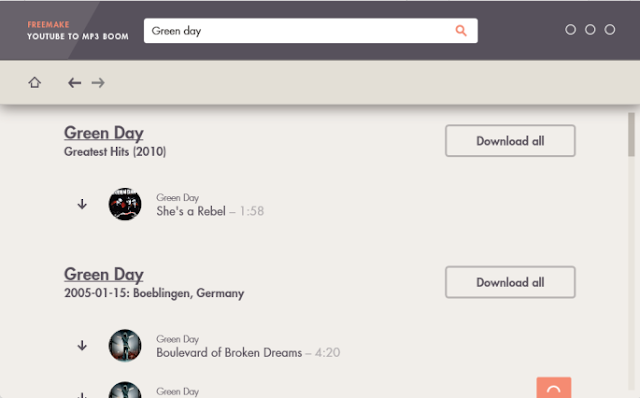Viewport: 640px width, 398px height.
Task: Navigate forward with the right arrow
Action: point(98,83)
